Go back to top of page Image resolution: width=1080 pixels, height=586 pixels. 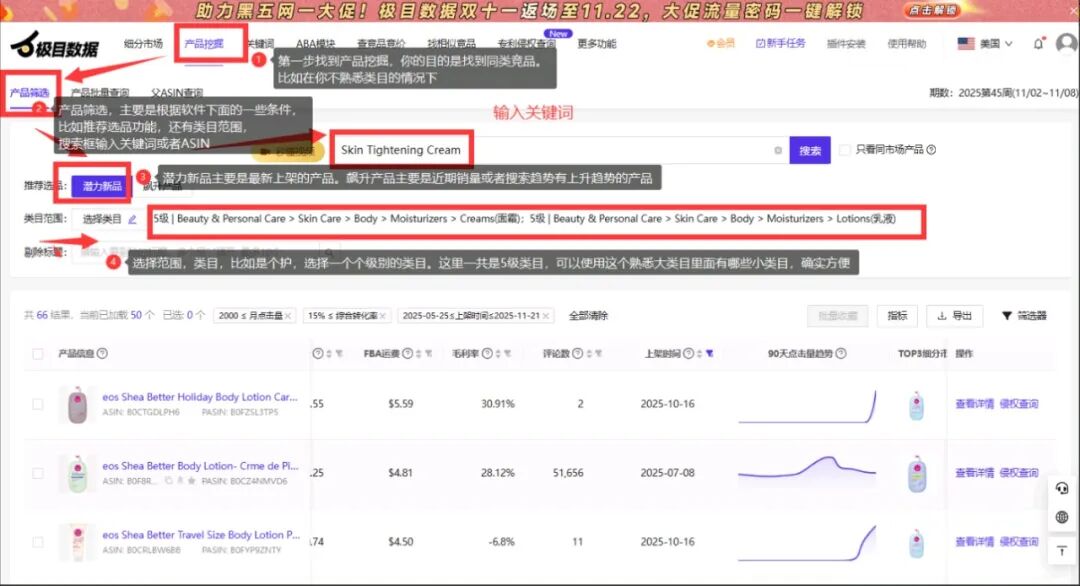[x=1061, y=550]
